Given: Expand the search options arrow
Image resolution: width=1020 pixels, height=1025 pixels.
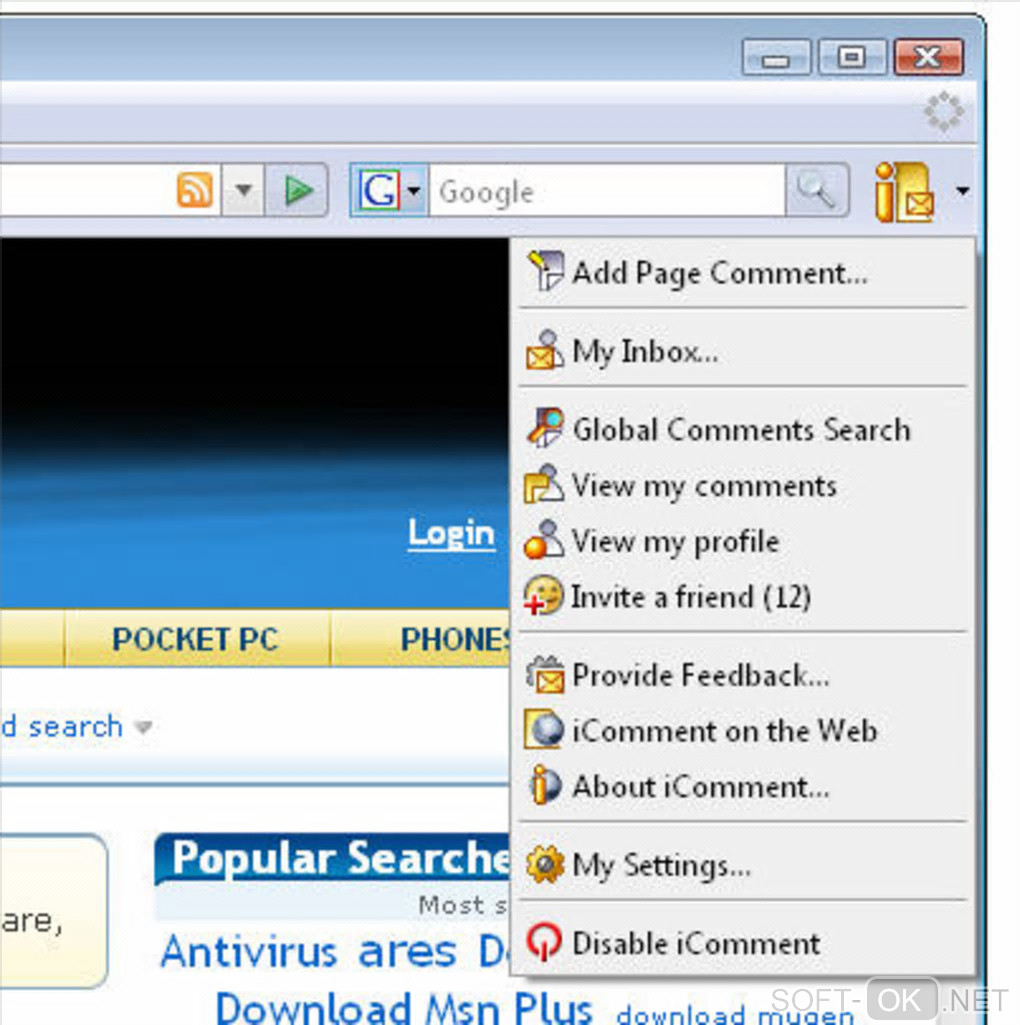Looking at the screenshot, I should pos(143,726).
